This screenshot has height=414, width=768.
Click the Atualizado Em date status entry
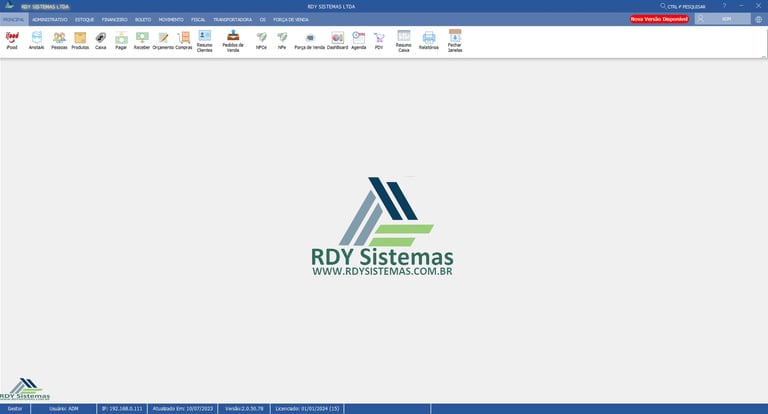tap(183, 409)
